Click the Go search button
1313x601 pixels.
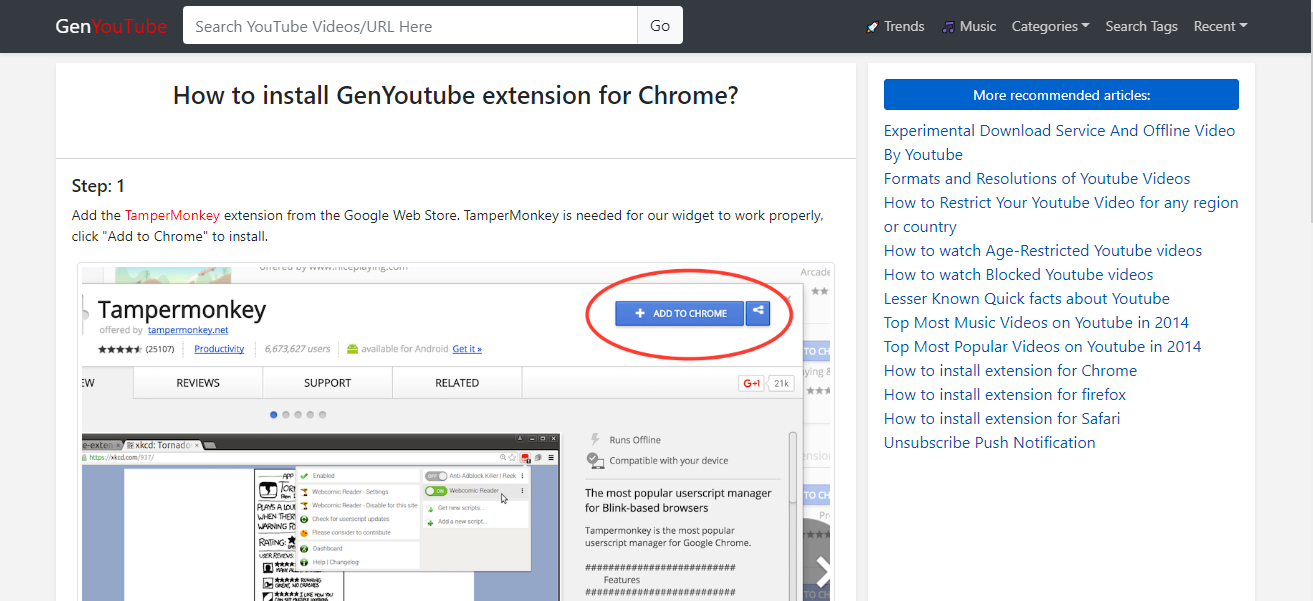[660, 26]
